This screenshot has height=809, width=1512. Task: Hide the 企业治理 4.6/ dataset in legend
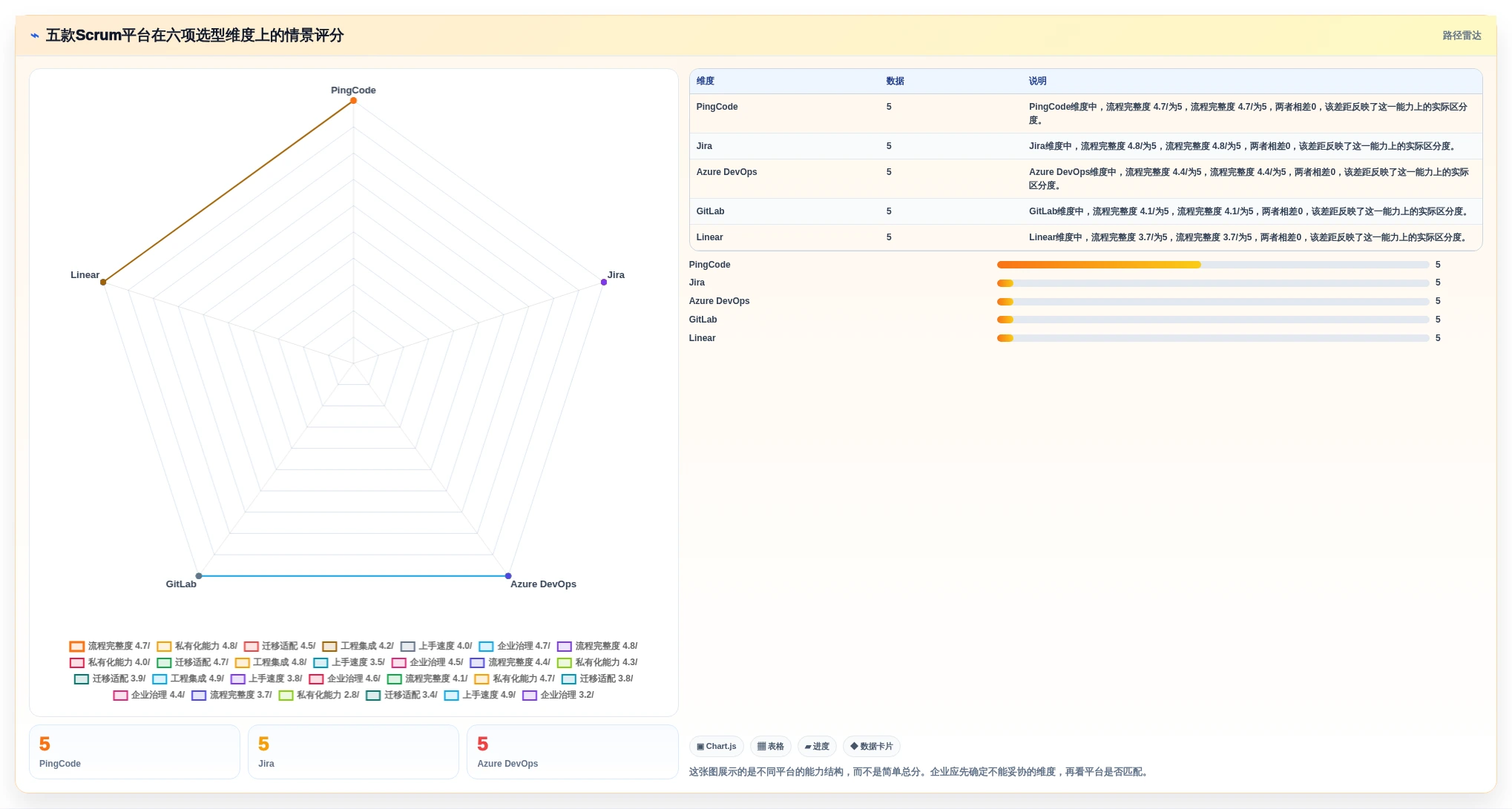[x=345, y=678]
